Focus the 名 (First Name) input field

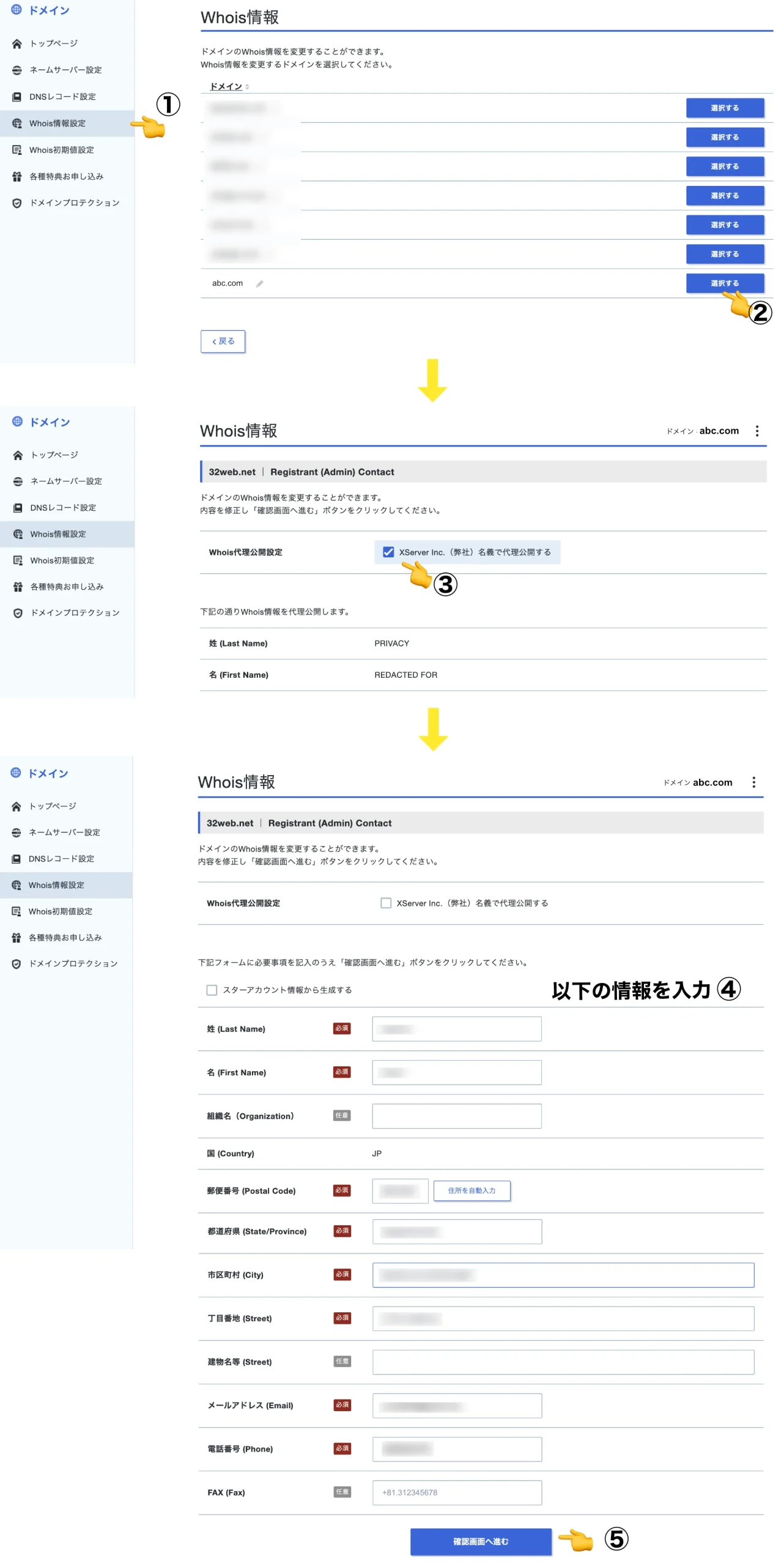(x=457, y=1072)
